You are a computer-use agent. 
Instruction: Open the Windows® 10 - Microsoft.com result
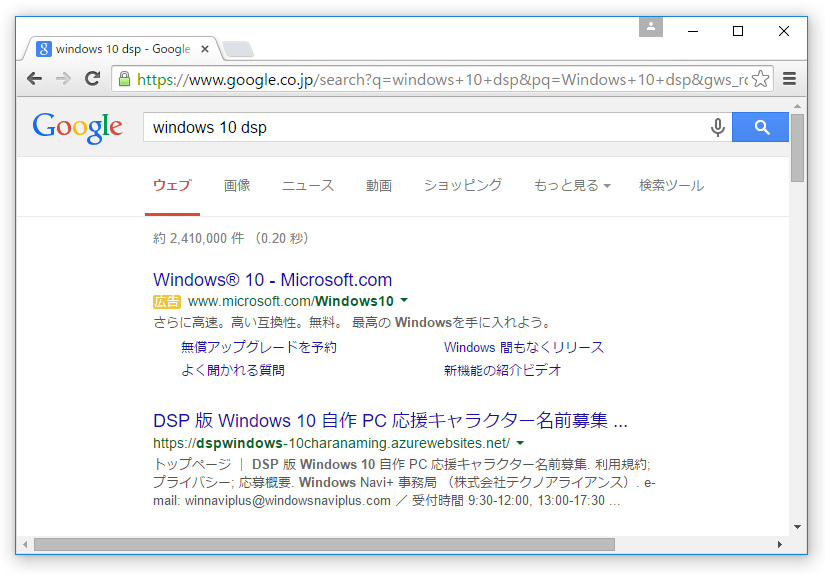click(x=273, y=280)
